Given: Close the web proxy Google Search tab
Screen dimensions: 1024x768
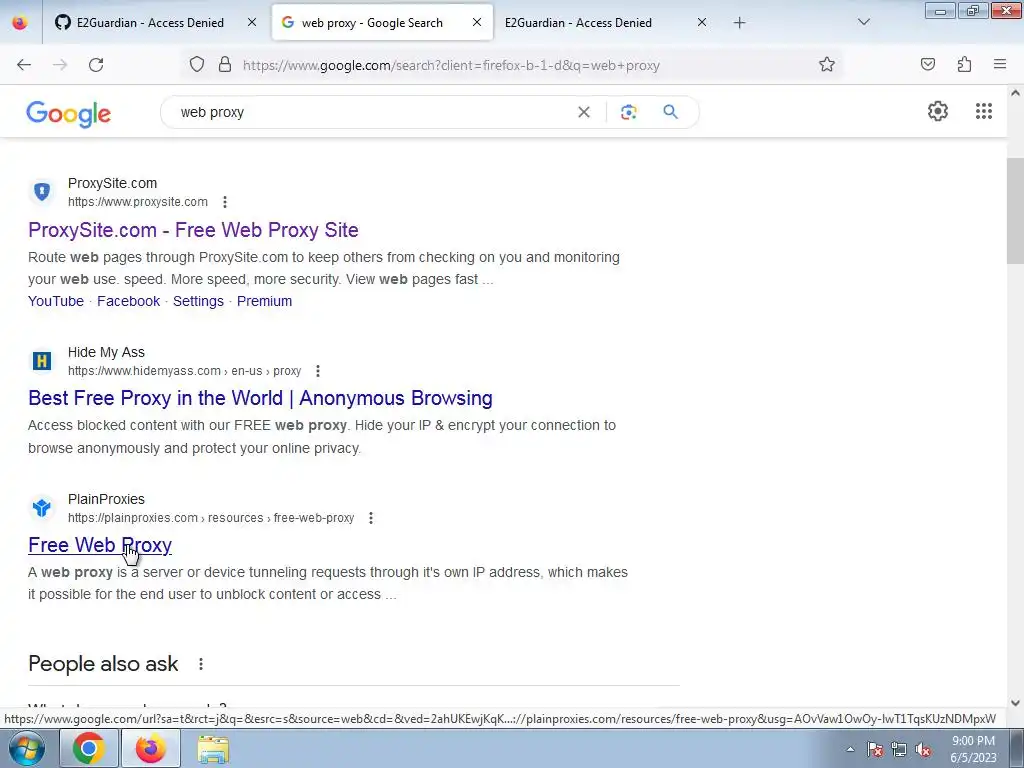Looking at the screenshot, I should coord(477,22).
